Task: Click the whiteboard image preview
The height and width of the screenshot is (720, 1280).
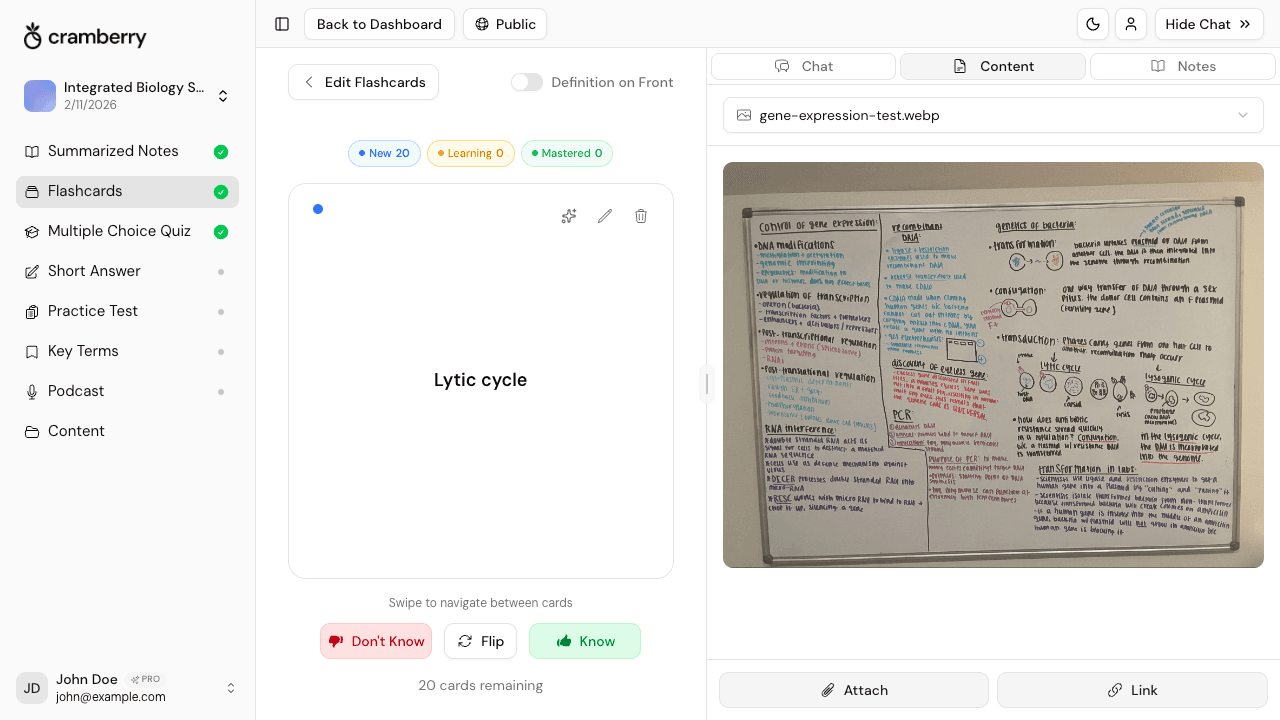Action: coord(993,365)
